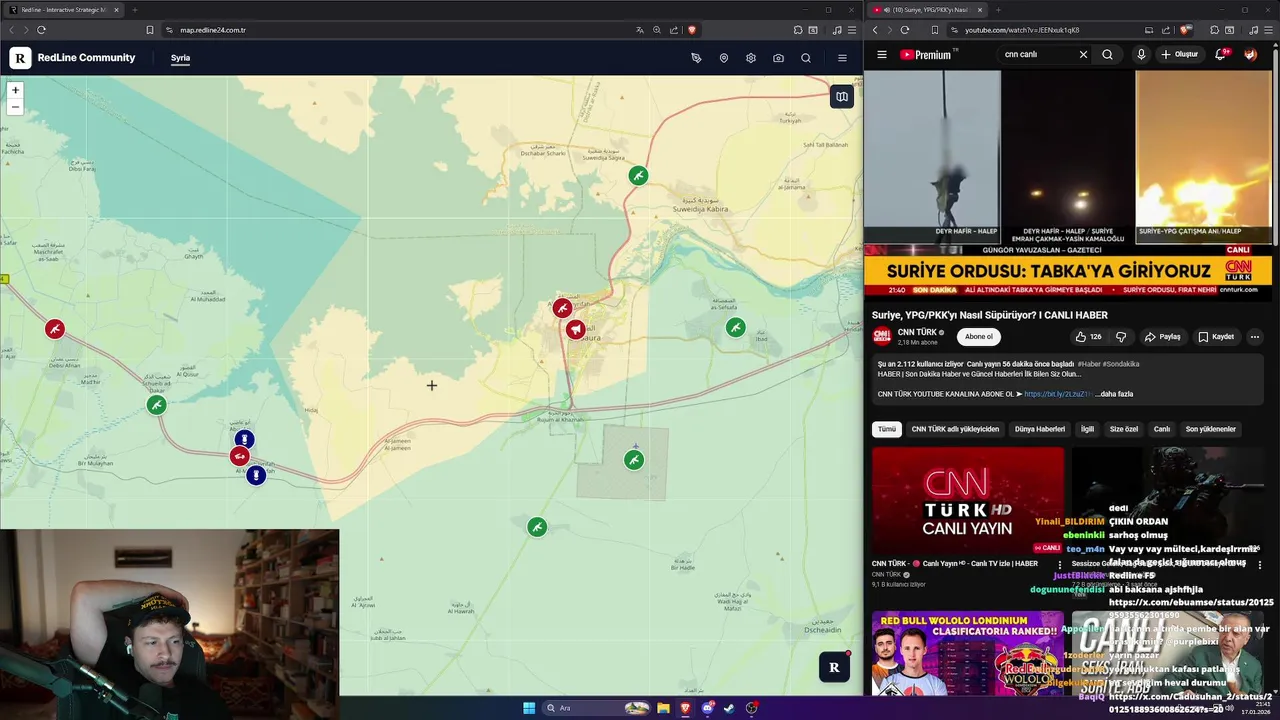Open CNN TÜRK channel name link
The image size is (1280, 720).
[917, 332]
